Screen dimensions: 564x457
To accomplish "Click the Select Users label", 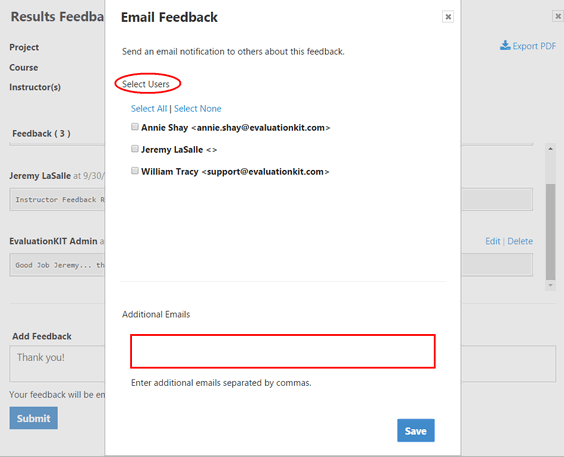I will [146, 84].
